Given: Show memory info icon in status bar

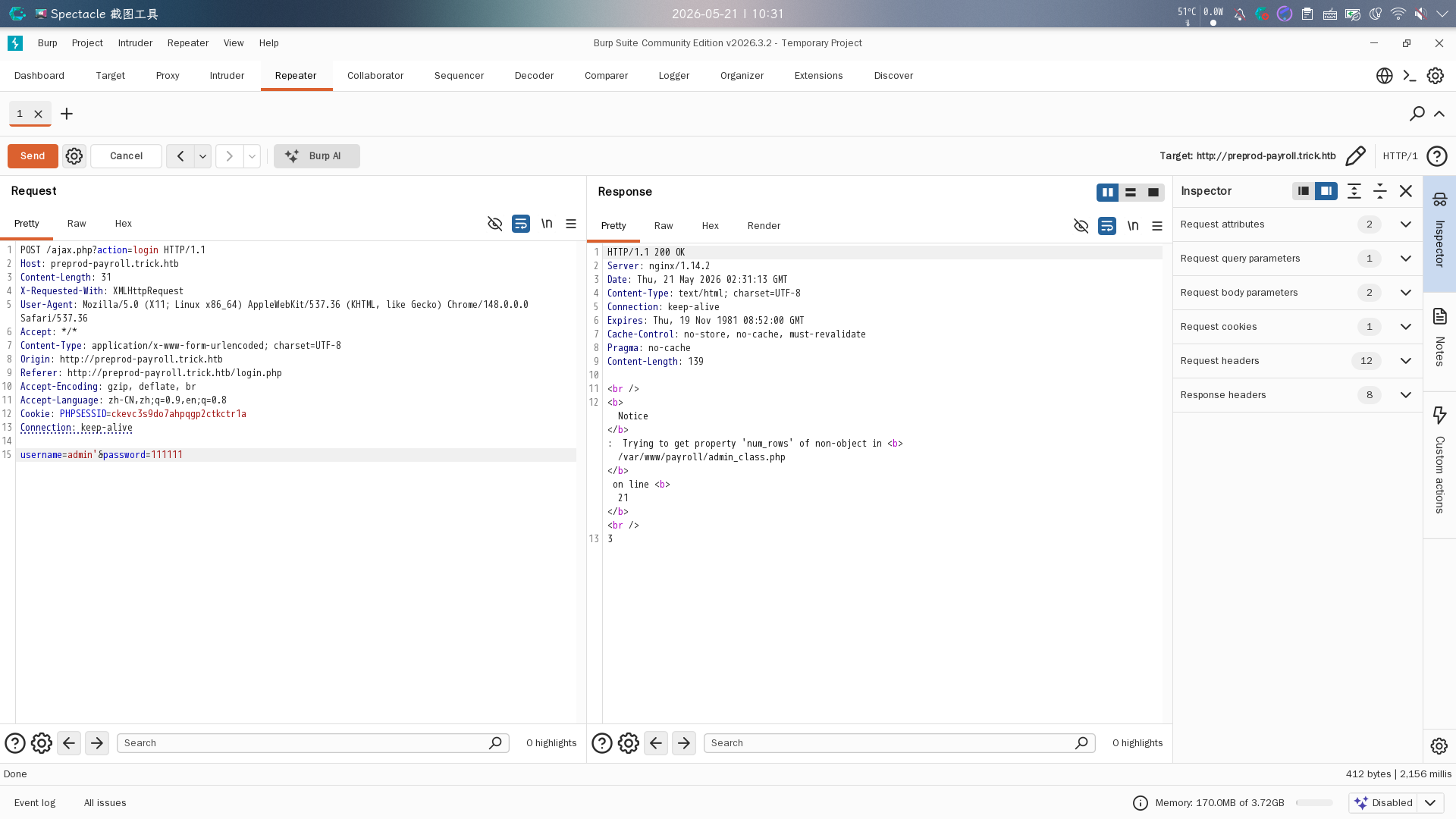Looking at the screenshot, I should point(1141,803).
